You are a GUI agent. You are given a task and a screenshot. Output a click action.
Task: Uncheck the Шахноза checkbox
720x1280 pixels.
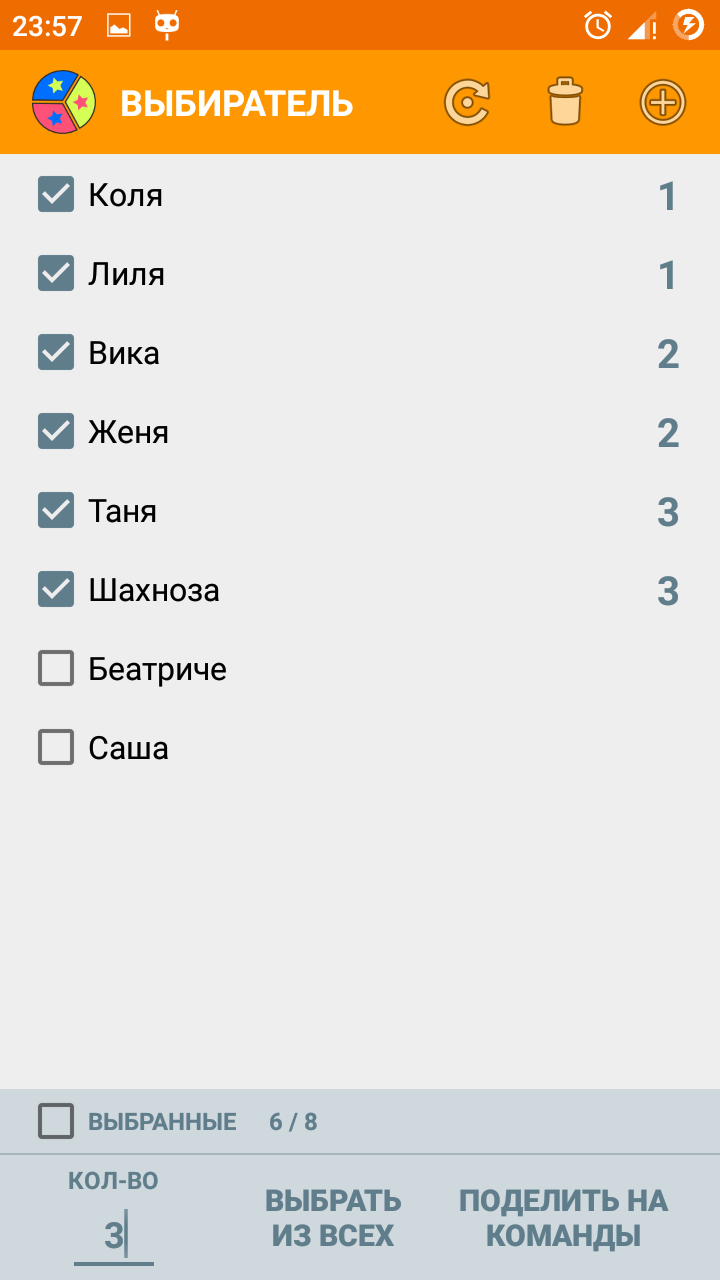[56, 589]
